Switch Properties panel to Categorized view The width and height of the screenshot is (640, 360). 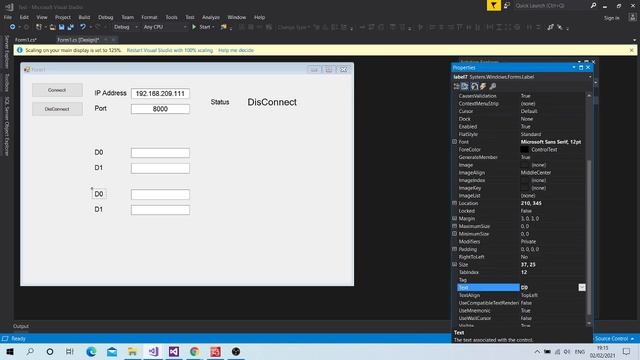pos(457,86)
